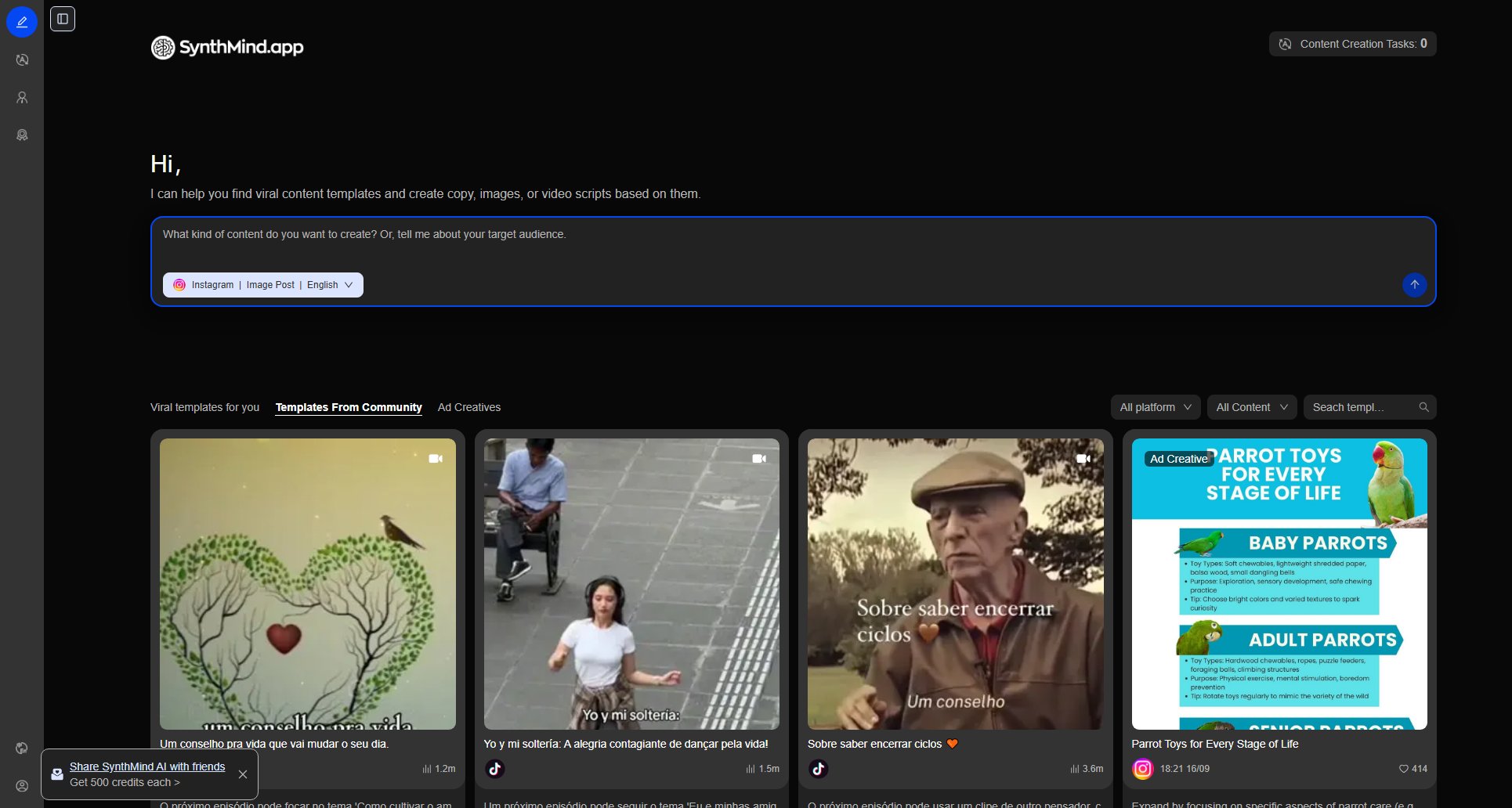Click the heart likes icon showing 414
1512x808 pixels.
point(1403,769)
